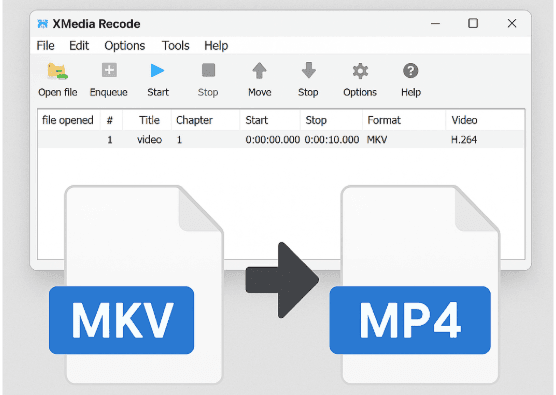This screenshot has width=556, height=395.
Task: Start encoding with the blue play icon
Action: [157, 70]
